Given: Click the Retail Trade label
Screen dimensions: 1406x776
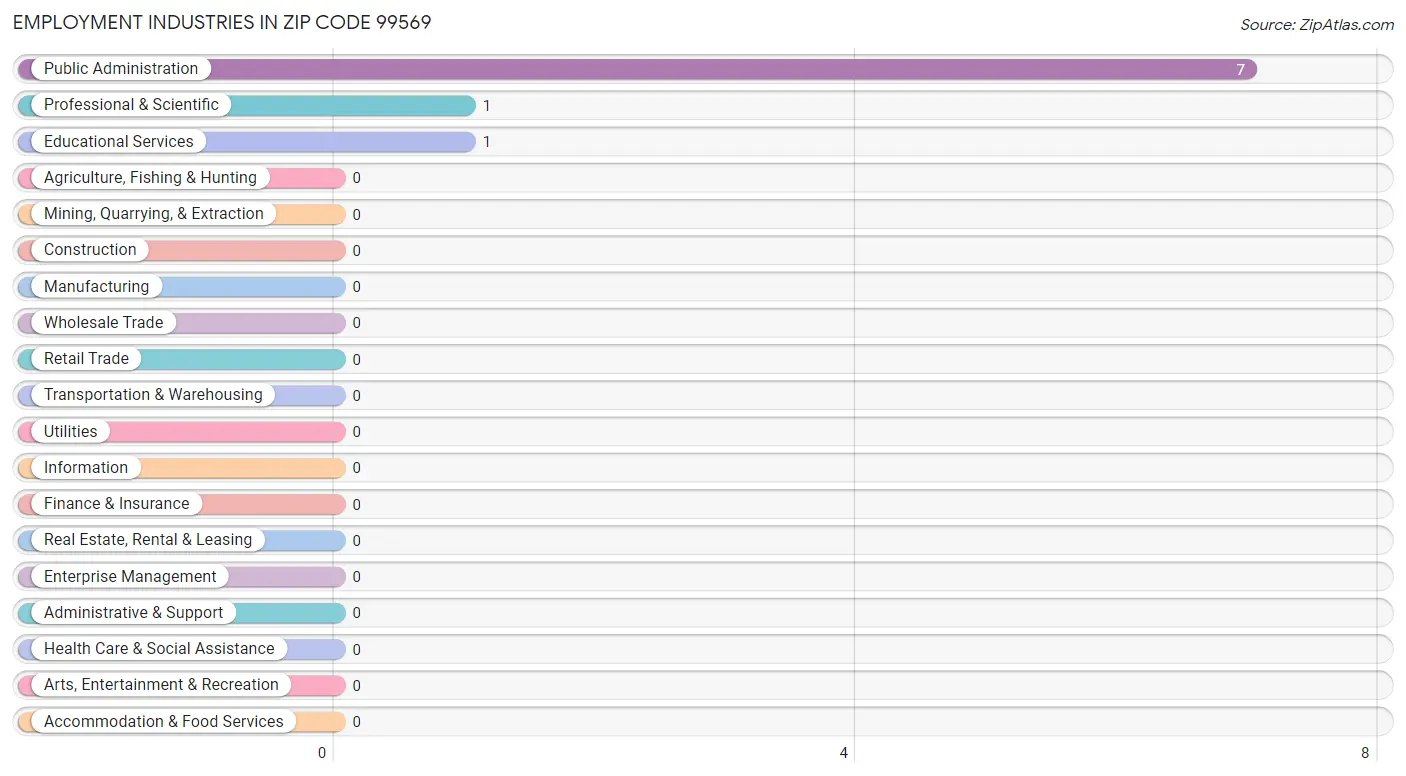Looking at the screenshot, I should pyautogui.click(x=86, y=359).
